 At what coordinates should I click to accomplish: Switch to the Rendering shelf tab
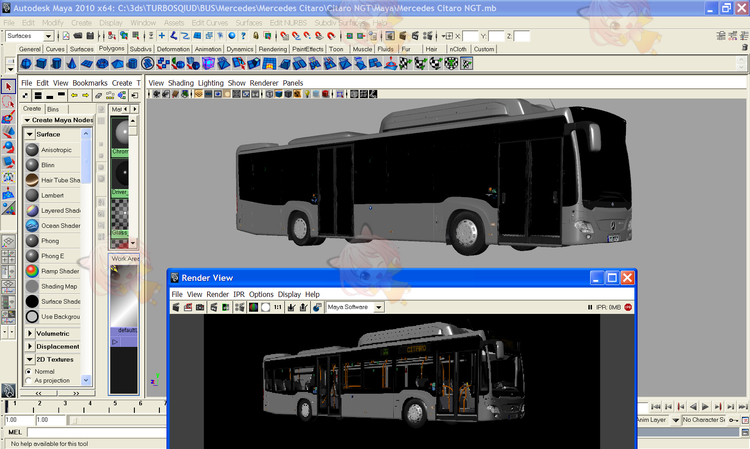click(x=273, y=49)
